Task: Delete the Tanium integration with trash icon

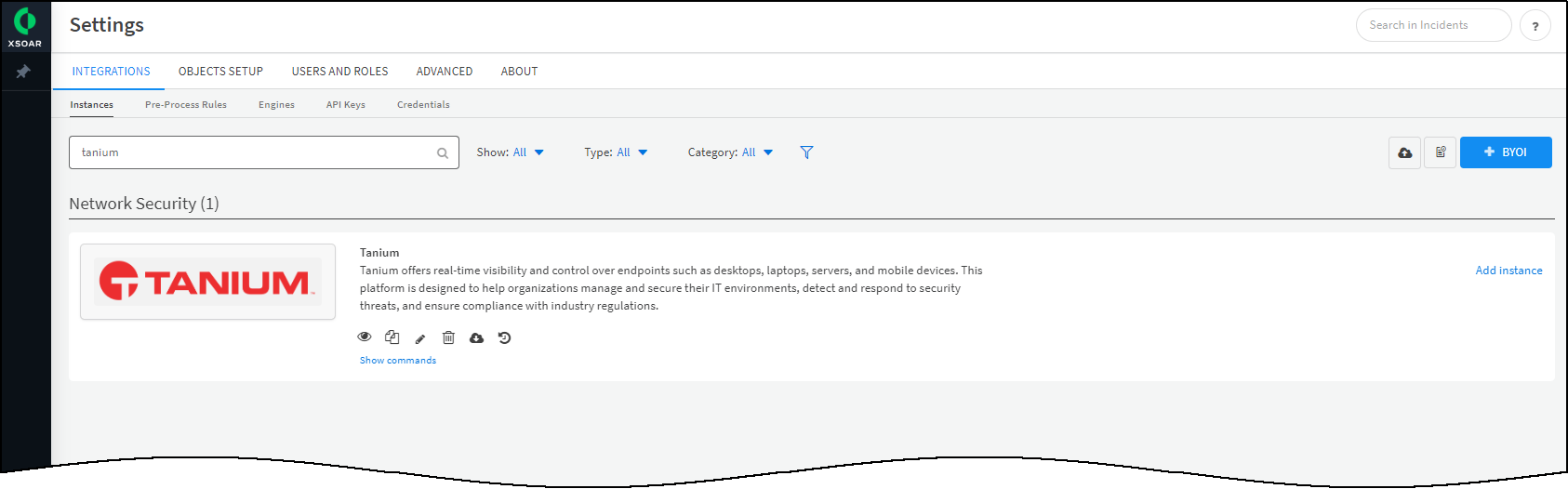Action: click(448, 337)
